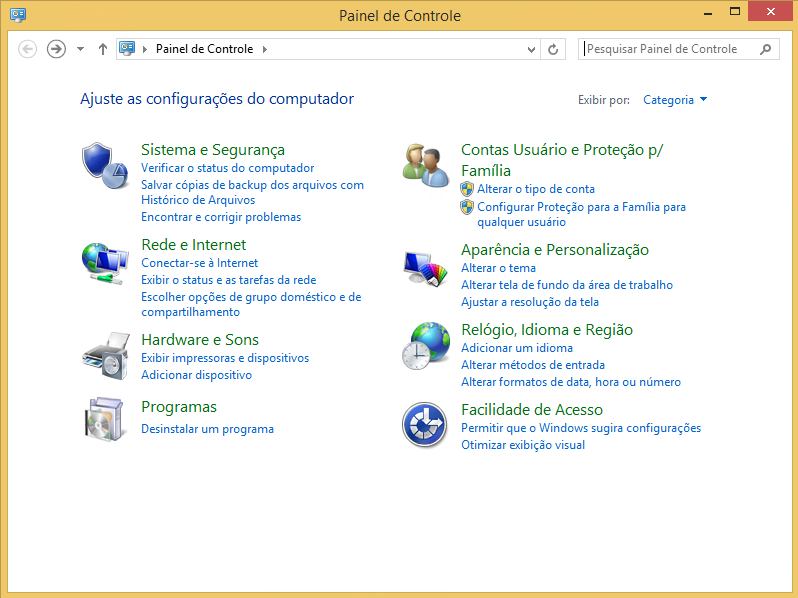Screen dimensions: 798x598
Task: Open the Hardware e Sons printer icon
Action: [105, 356]
